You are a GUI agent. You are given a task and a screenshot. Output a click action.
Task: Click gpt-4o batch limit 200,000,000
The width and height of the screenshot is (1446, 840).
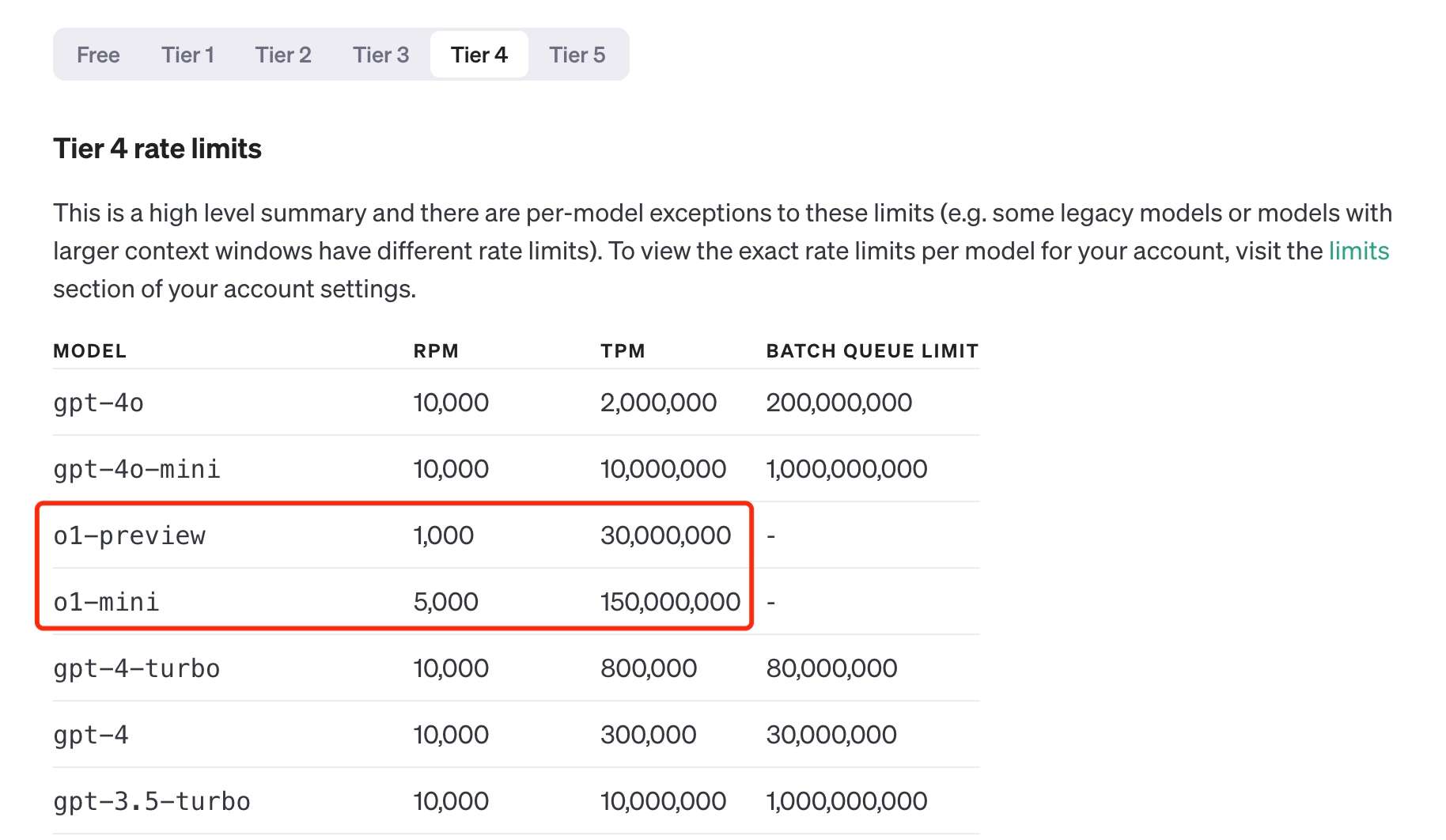[838, 403]
